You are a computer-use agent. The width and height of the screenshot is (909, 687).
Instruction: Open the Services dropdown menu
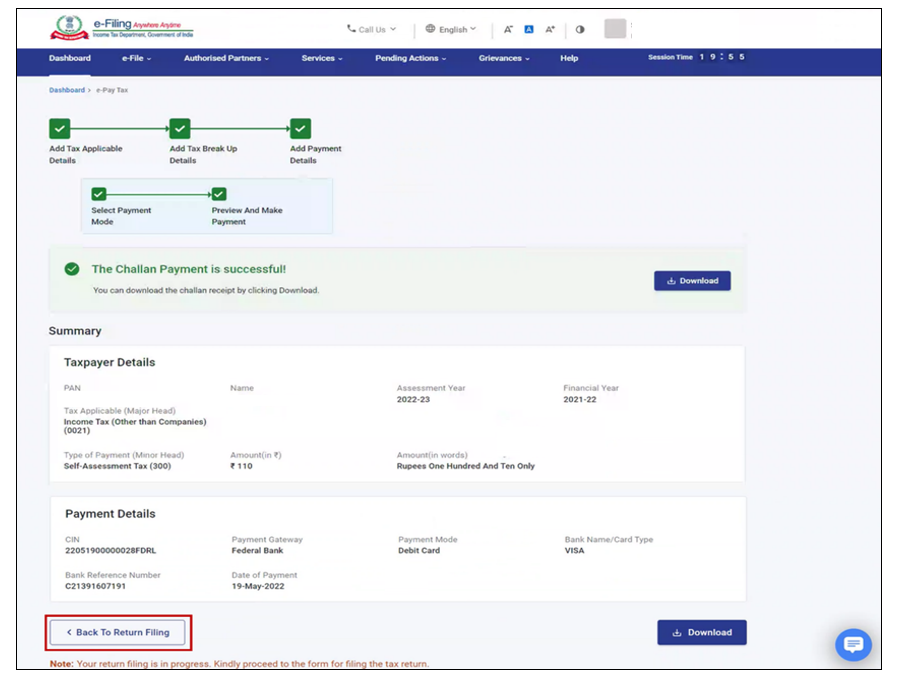(322, 59)
